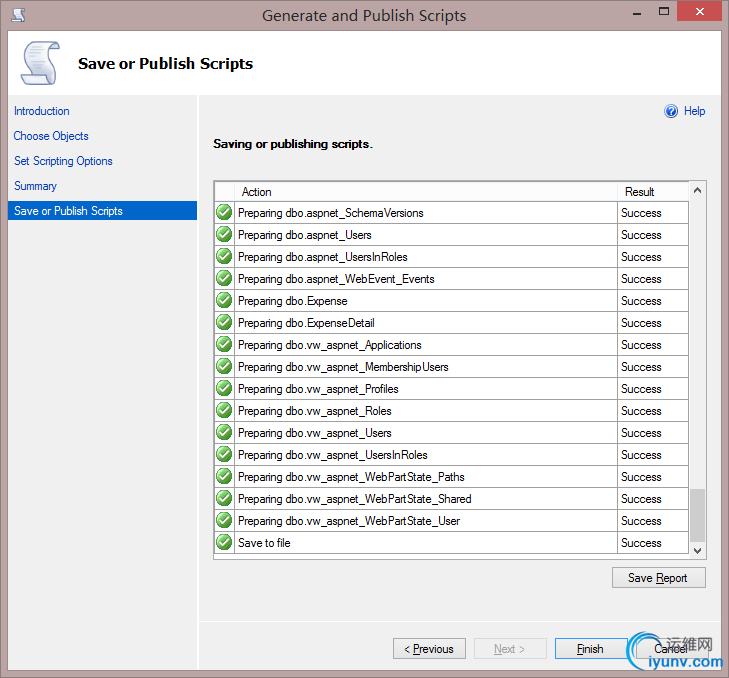729x678 pixels.
Task: Select the Set Scripting Options step
Action: 63,161
